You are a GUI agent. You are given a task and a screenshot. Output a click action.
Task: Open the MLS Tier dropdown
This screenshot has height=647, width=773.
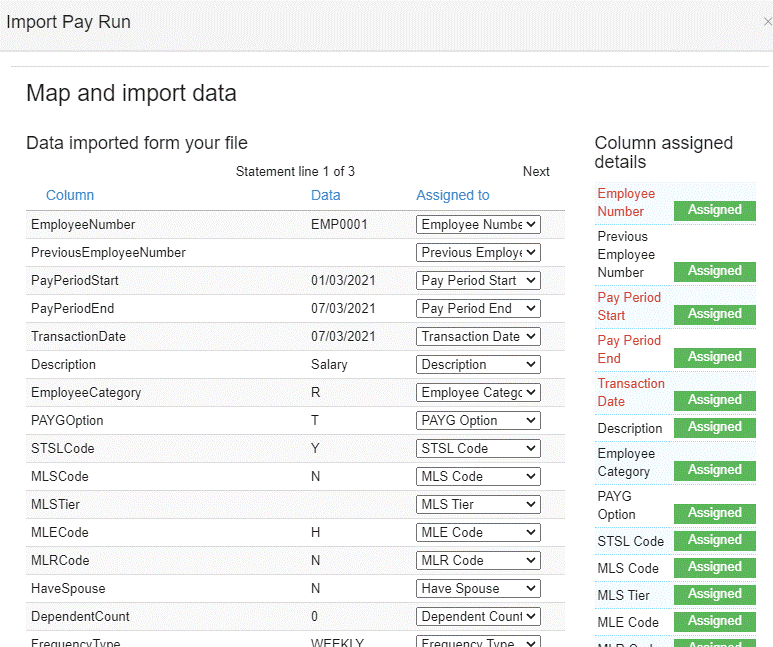click(478, 504)
